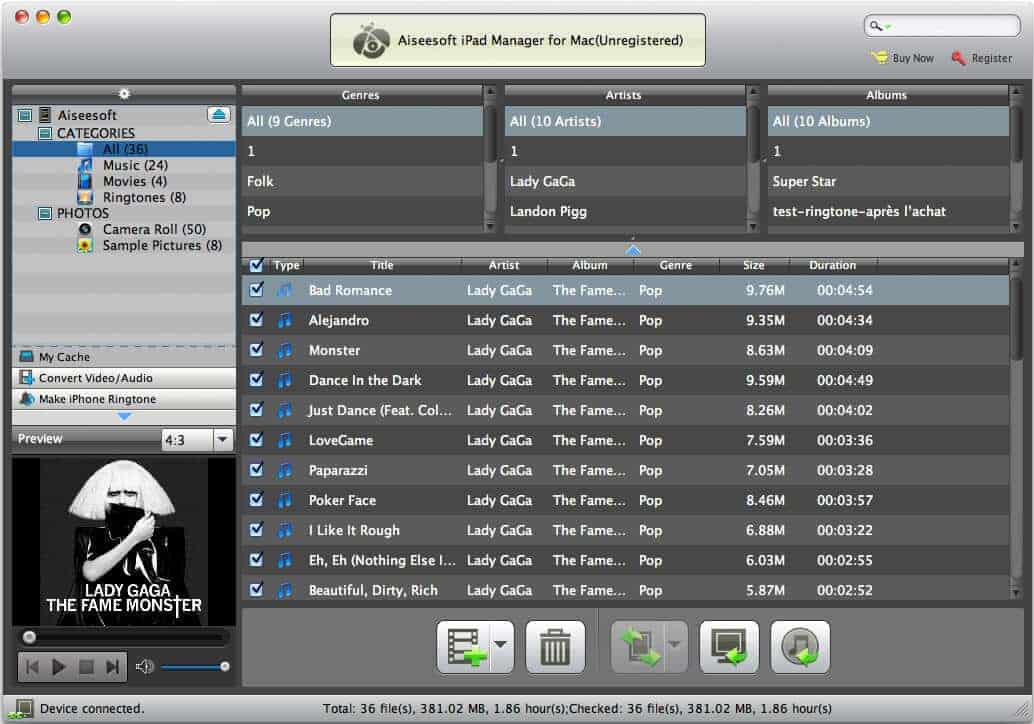Click the Add File filmstrip icon
This screenshot has width=1034, height=724.
click(x=465, y=647)
